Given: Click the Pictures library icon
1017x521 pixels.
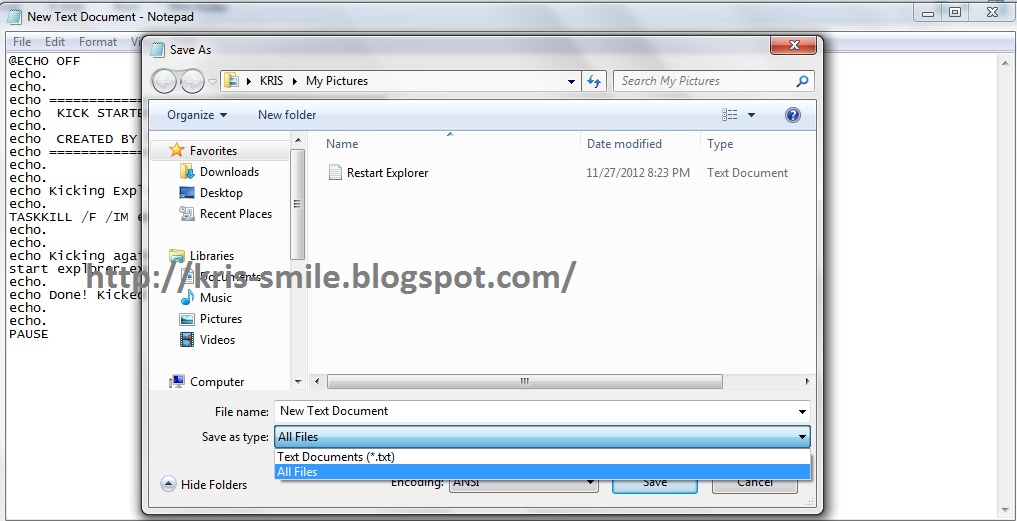Looking at the screenshot, I should 187,319.
